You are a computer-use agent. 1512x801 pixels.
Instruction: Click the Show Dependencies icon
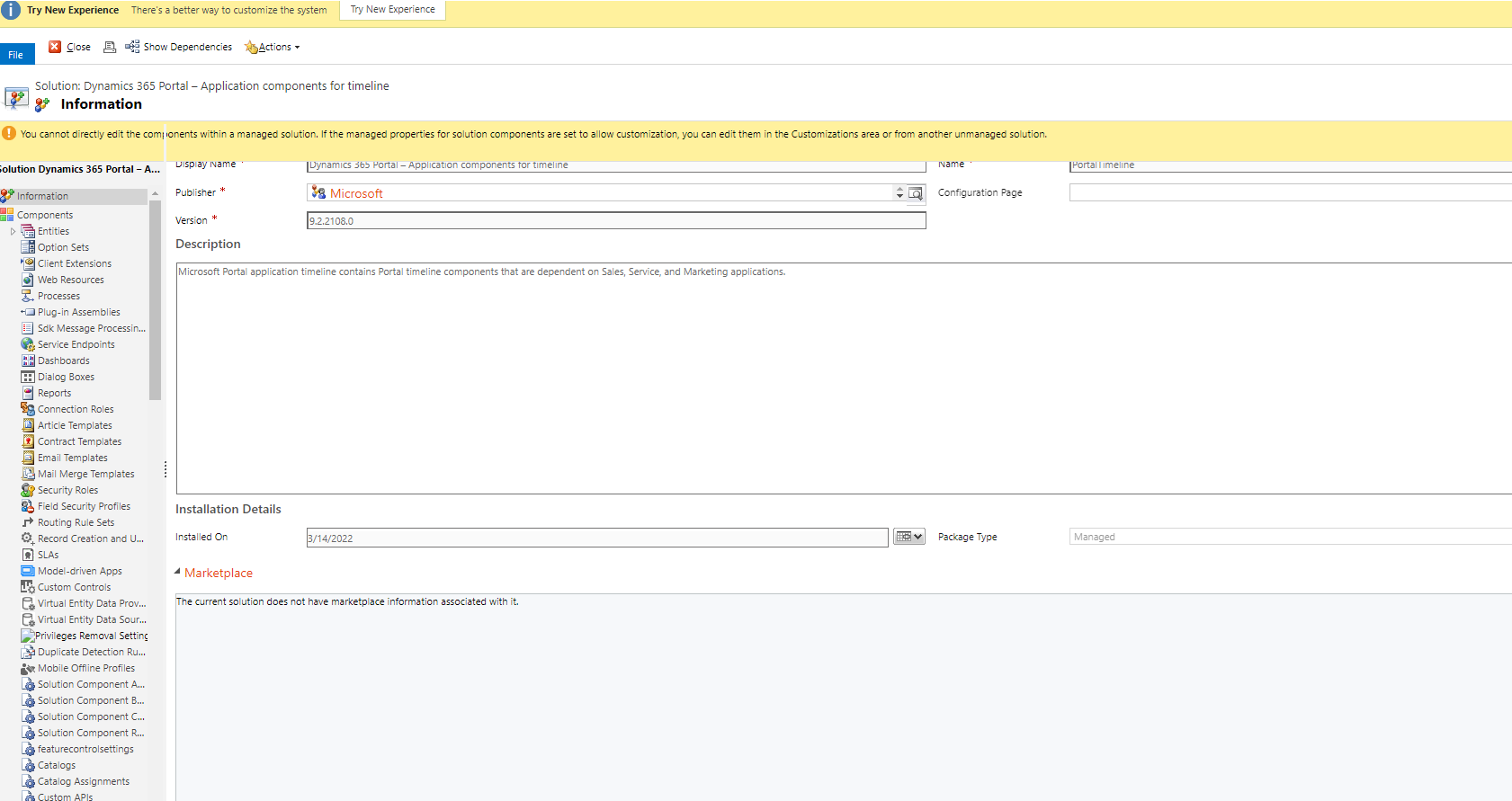coord(132,47)
